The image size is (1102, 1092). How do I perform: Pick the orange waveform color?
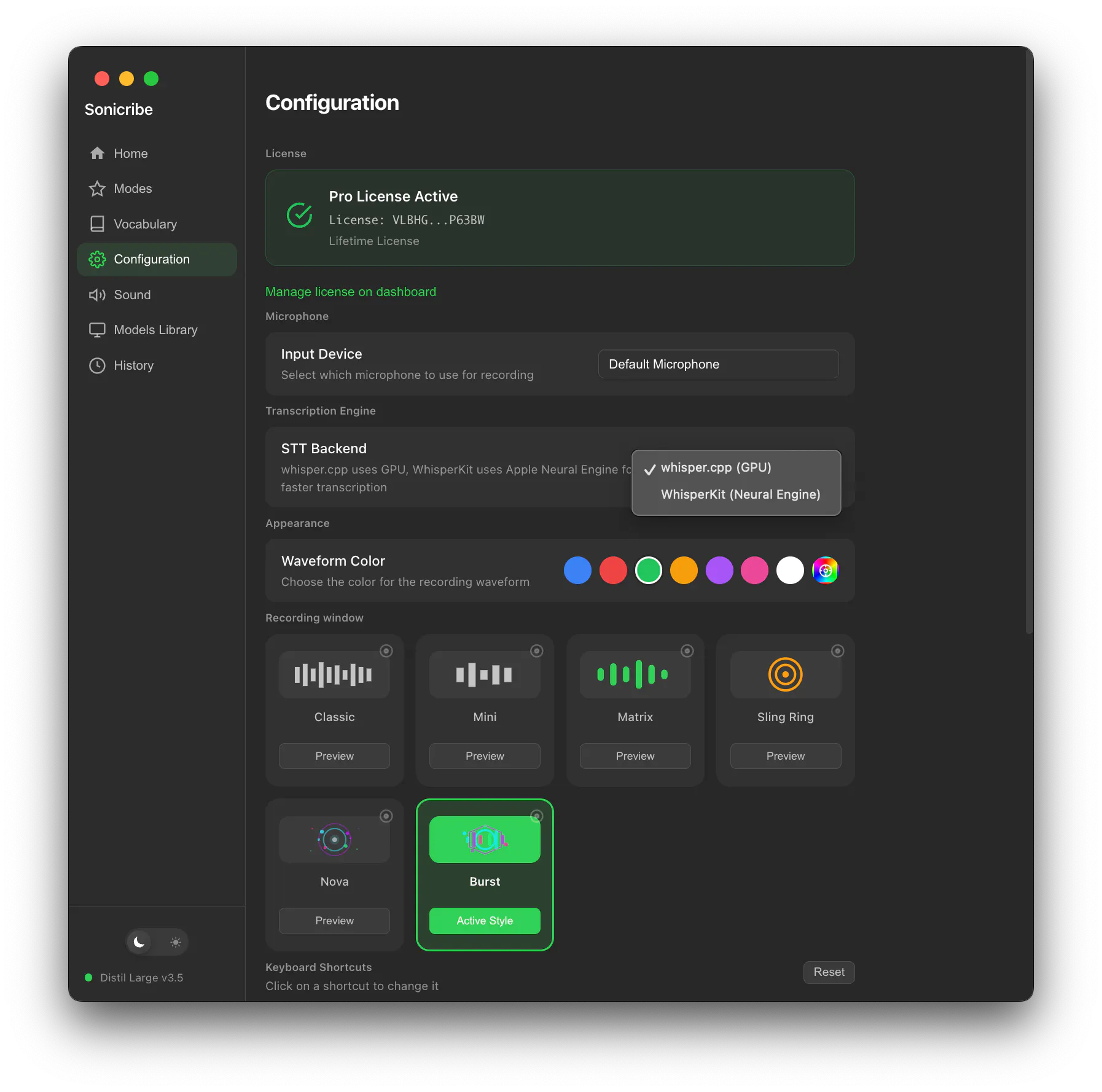(x=684, y=571)
